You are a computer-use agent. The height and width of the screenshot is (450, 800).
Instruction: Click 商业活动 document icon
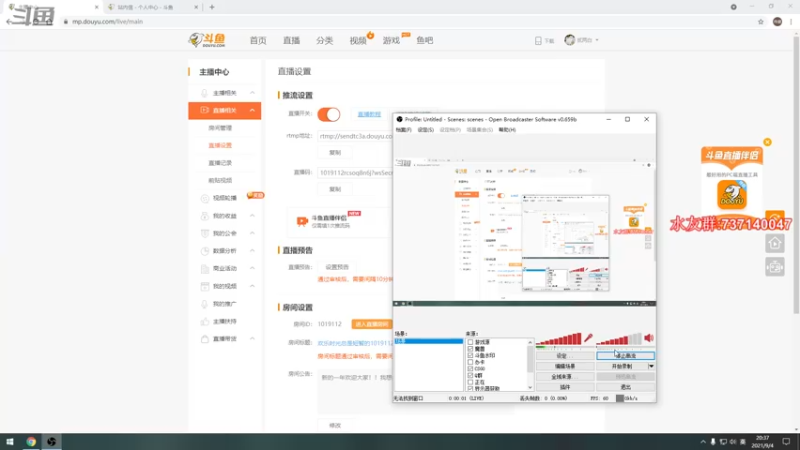pos(205,268)
